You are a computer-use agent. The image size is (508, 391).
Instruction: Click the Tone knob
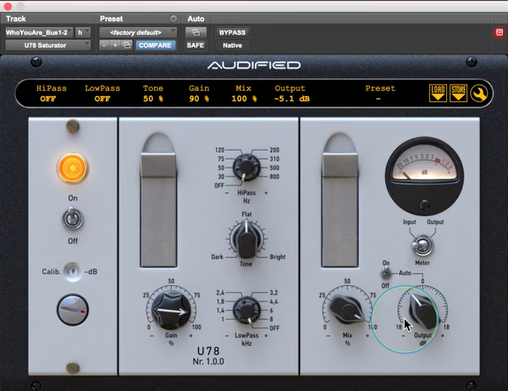246,239
